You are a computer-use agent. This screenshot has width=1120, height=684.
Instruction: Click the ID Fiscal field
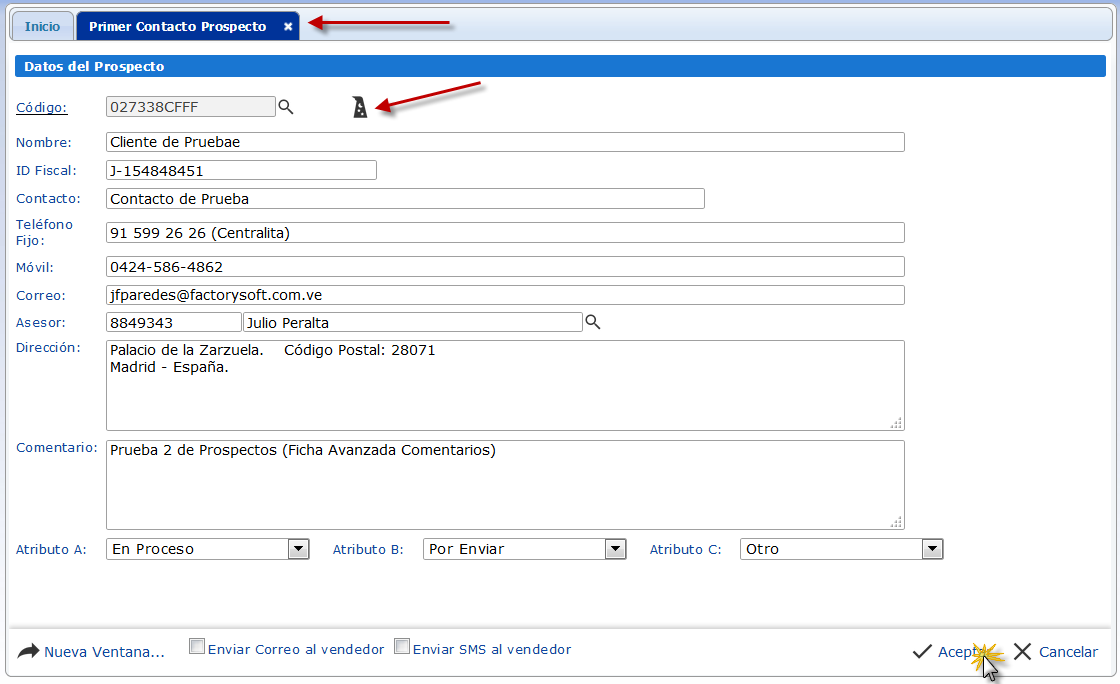tap(241, 170)
